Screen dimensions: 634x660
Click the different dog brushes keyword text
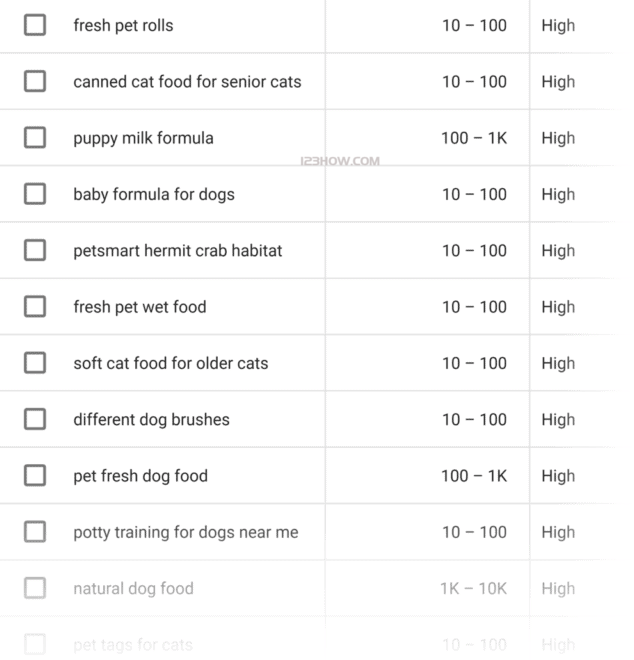(151, 419)
